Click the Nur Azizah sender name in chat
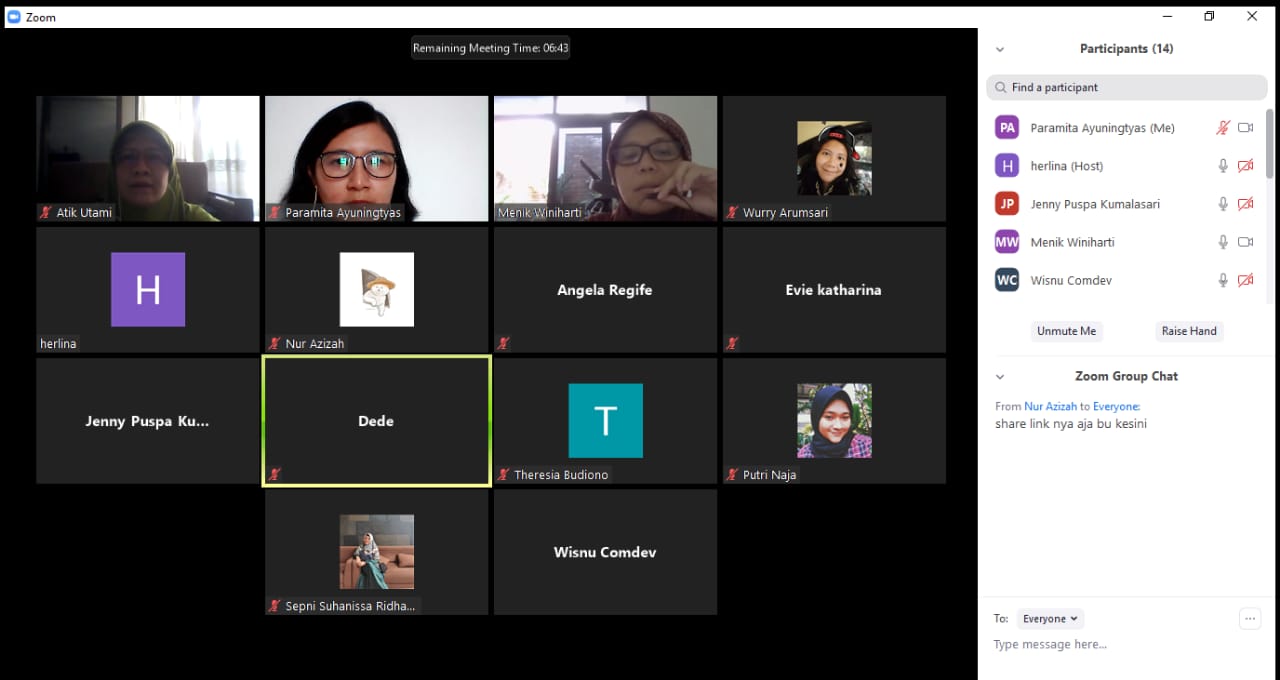Viewport: 1280px width, 680px height. (x=1050, y=406)
